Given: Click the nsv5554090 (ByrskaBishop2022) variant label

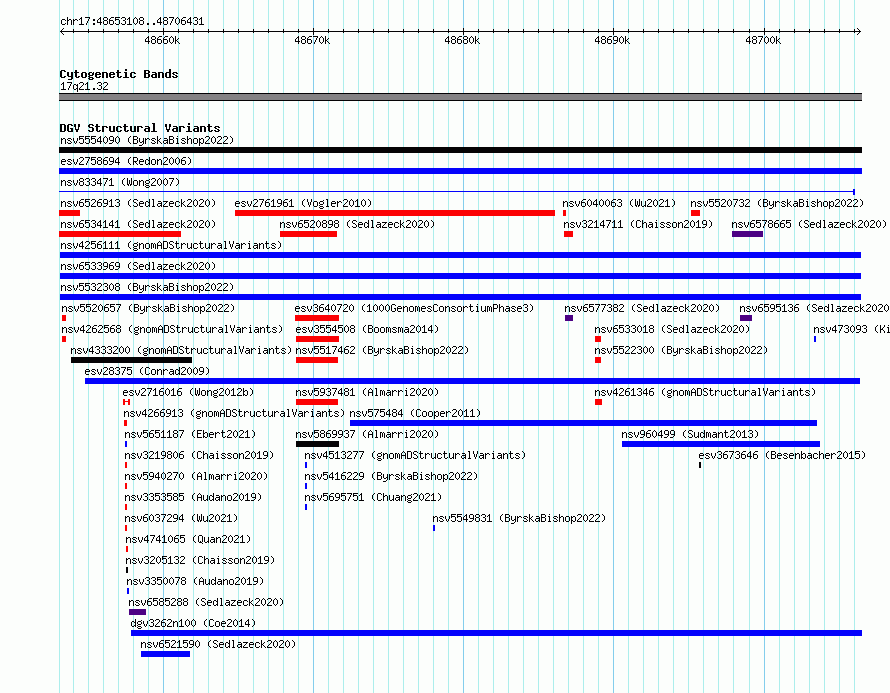Looking at the screenshot, I should [147, 140].
